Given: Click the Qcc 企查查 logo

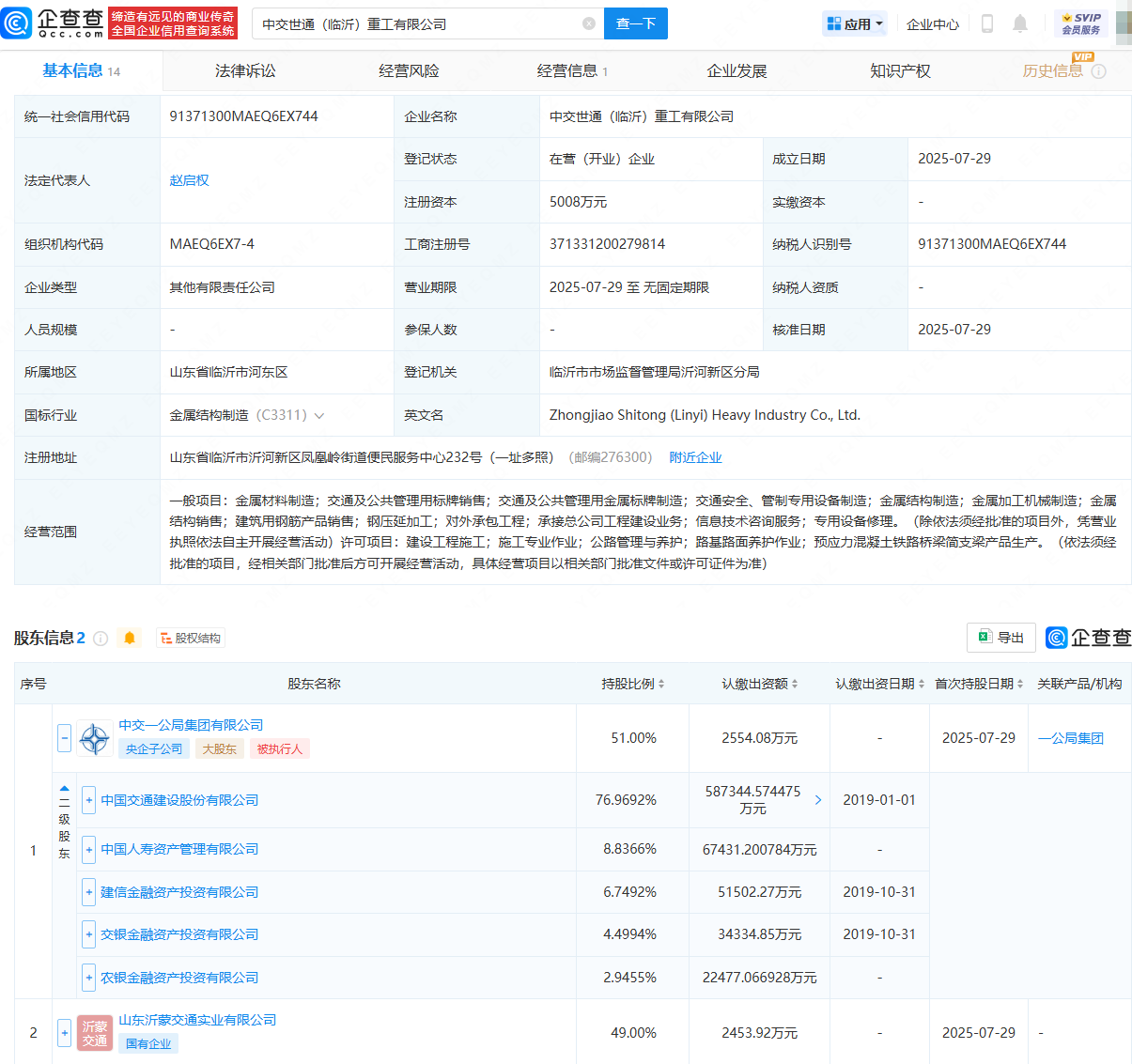Looking at the screenshot, I should pyautogui.click(x=53, y=23).
